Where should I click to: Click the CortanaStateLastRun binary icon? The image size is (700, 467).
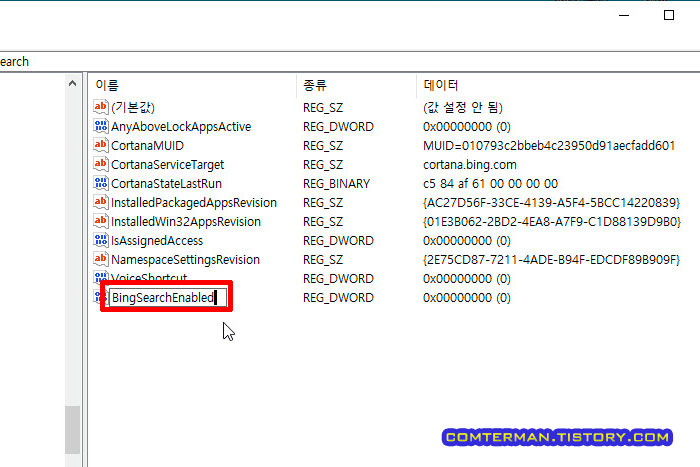pos(100,183)
